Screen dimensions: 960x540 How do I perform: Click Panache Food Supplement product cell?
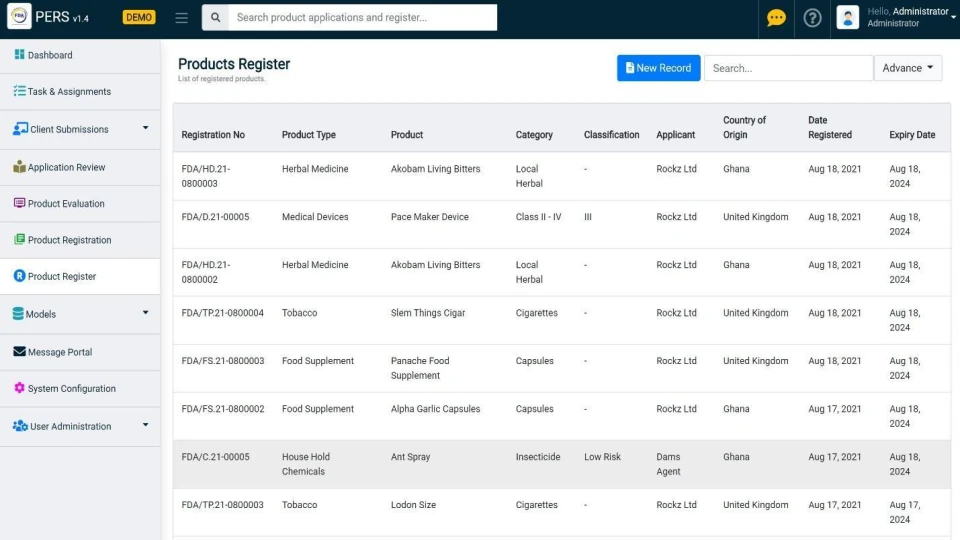(420, 368)
